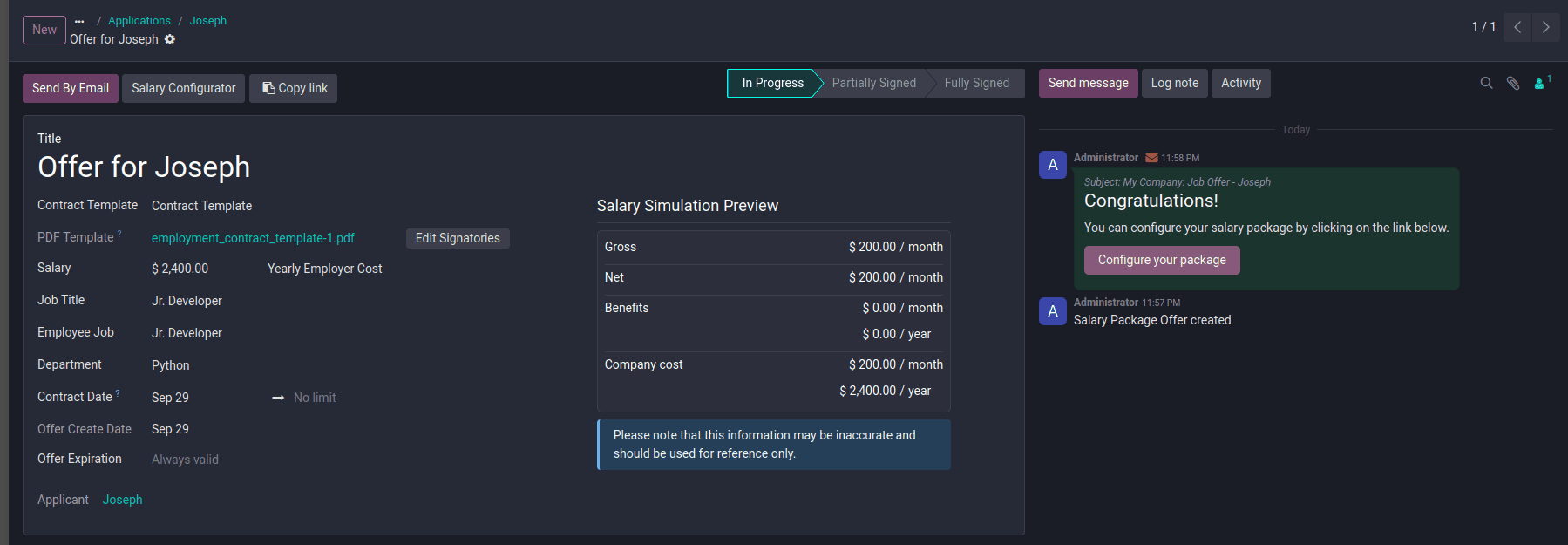This screenshot has width=1568, height=545.
Task: Click the breadcrumb ellipsis icon
Action: pyautogui.click(x=79, y=21)
